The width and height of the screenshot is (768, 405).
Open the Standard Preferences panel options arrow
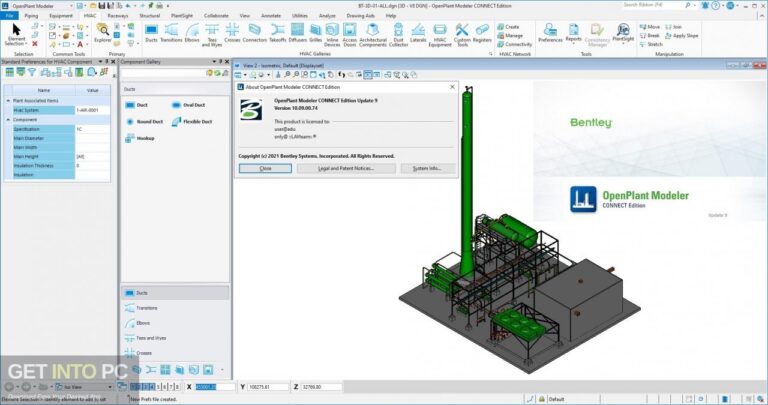pos(100,62)
